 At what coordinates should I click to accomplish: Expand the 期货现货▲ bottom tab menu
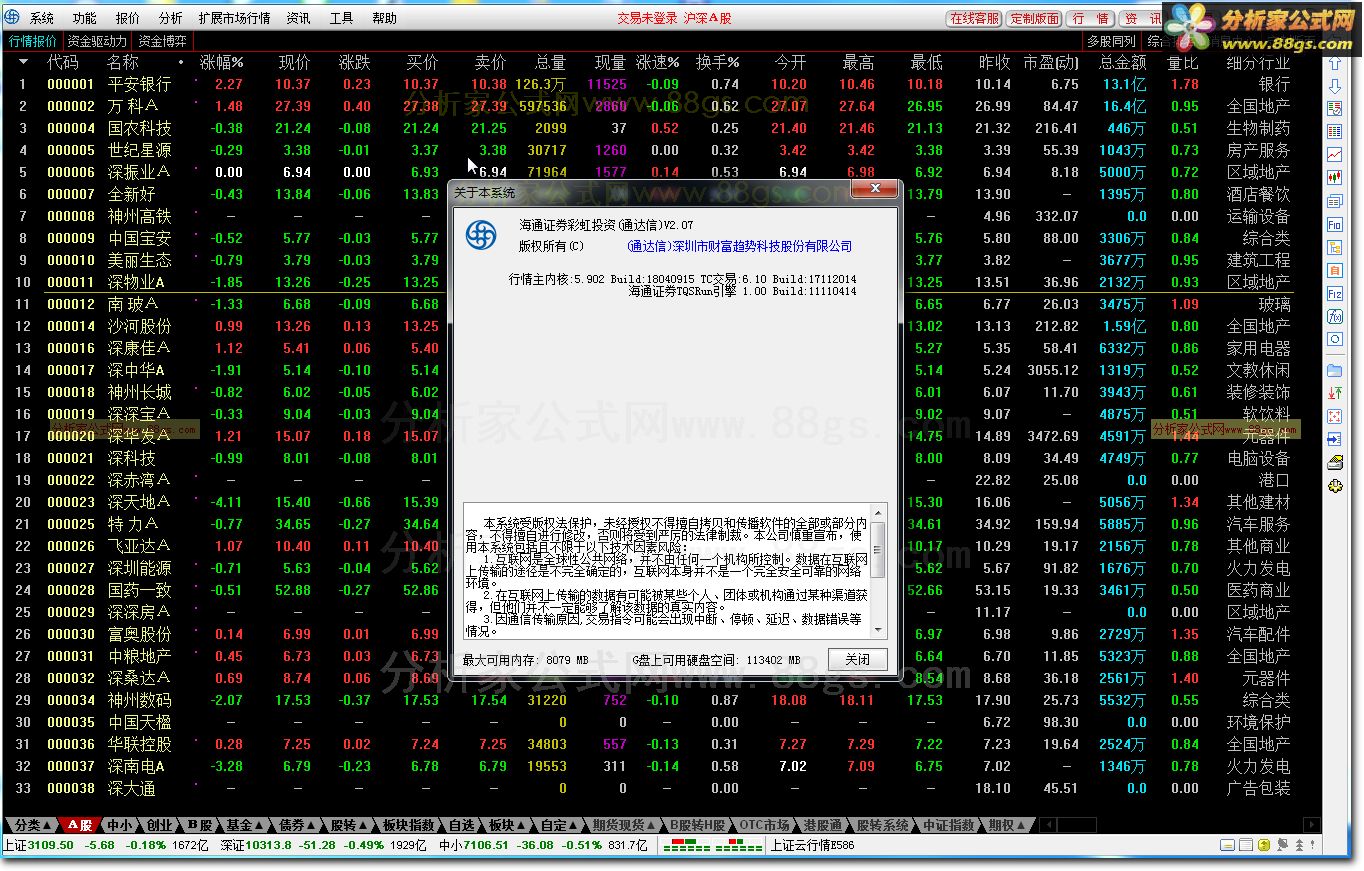[x=625, y=825]
